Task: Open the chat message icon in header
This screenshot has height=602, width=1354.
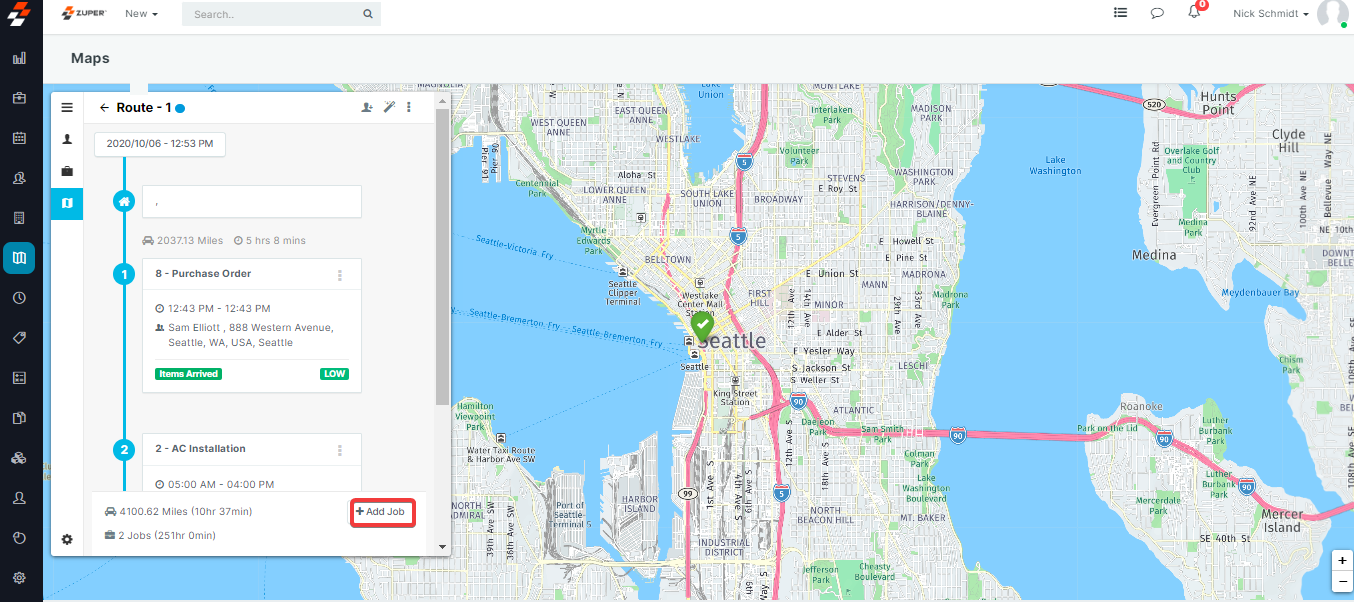Action: (1157, 14)
